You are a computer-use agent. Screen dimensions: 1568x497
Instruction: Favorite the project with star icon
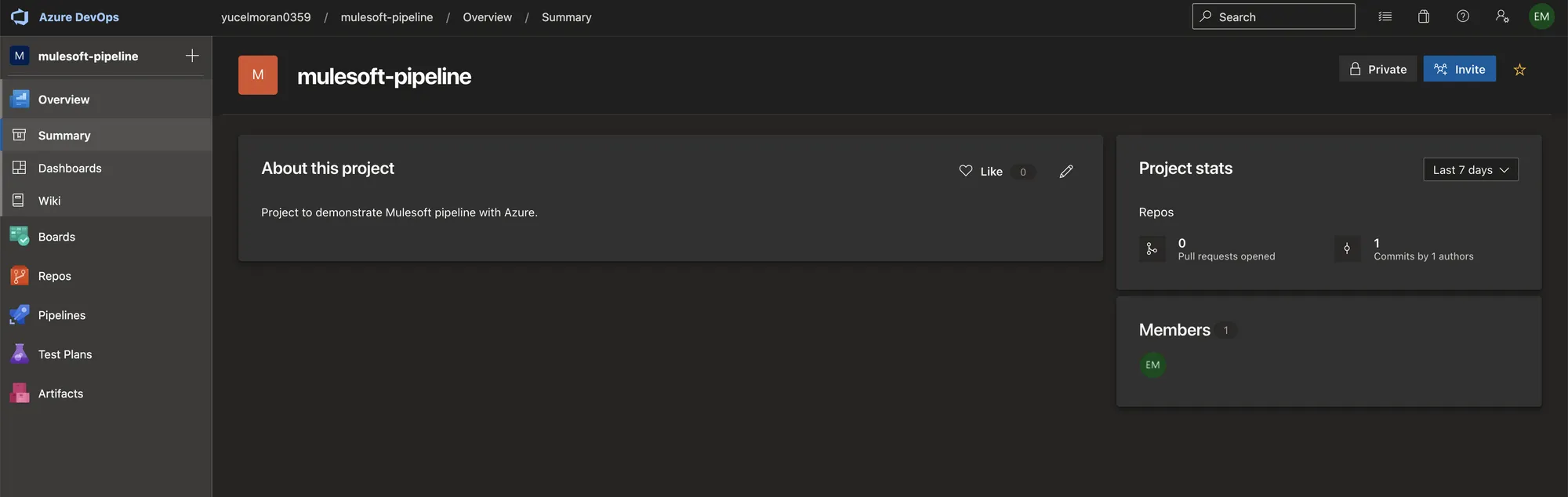(x=1519, y=70)
